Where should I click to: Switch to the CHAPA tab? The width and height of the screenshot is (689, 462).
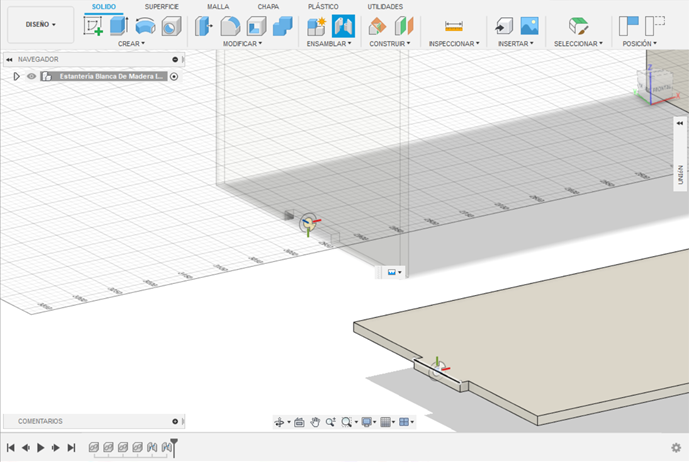(268, 7)
